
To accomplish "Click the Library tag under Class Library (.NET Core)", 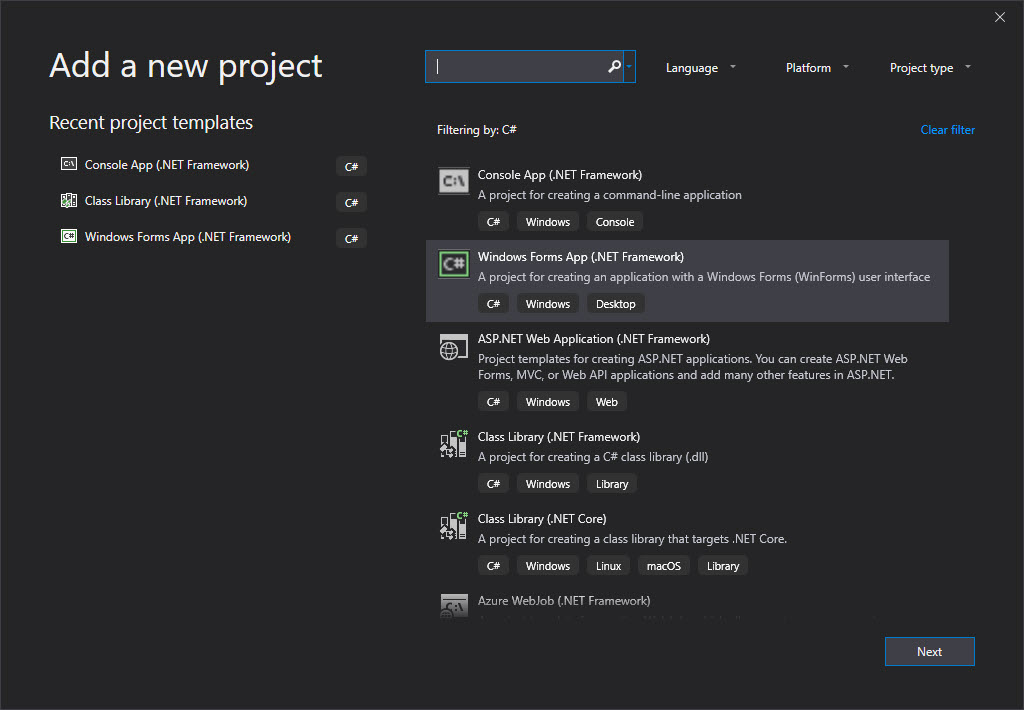I will (x=723, y=566).
